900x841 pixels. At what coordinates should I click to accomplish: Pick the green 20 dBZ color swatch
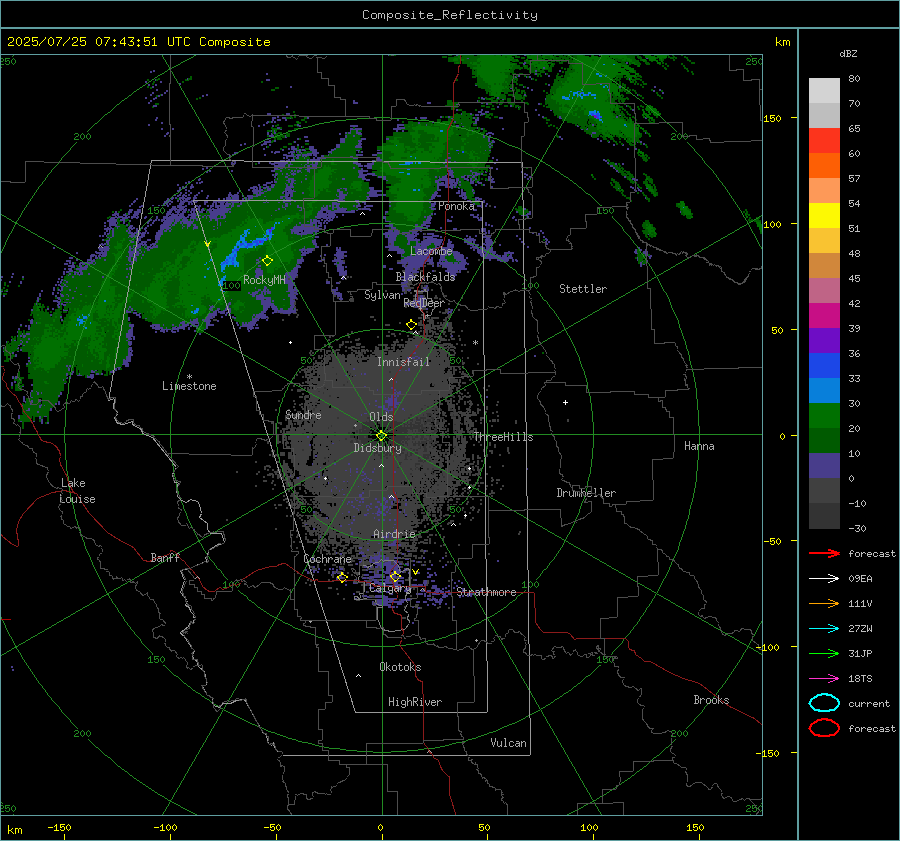[x=824, y=416]
